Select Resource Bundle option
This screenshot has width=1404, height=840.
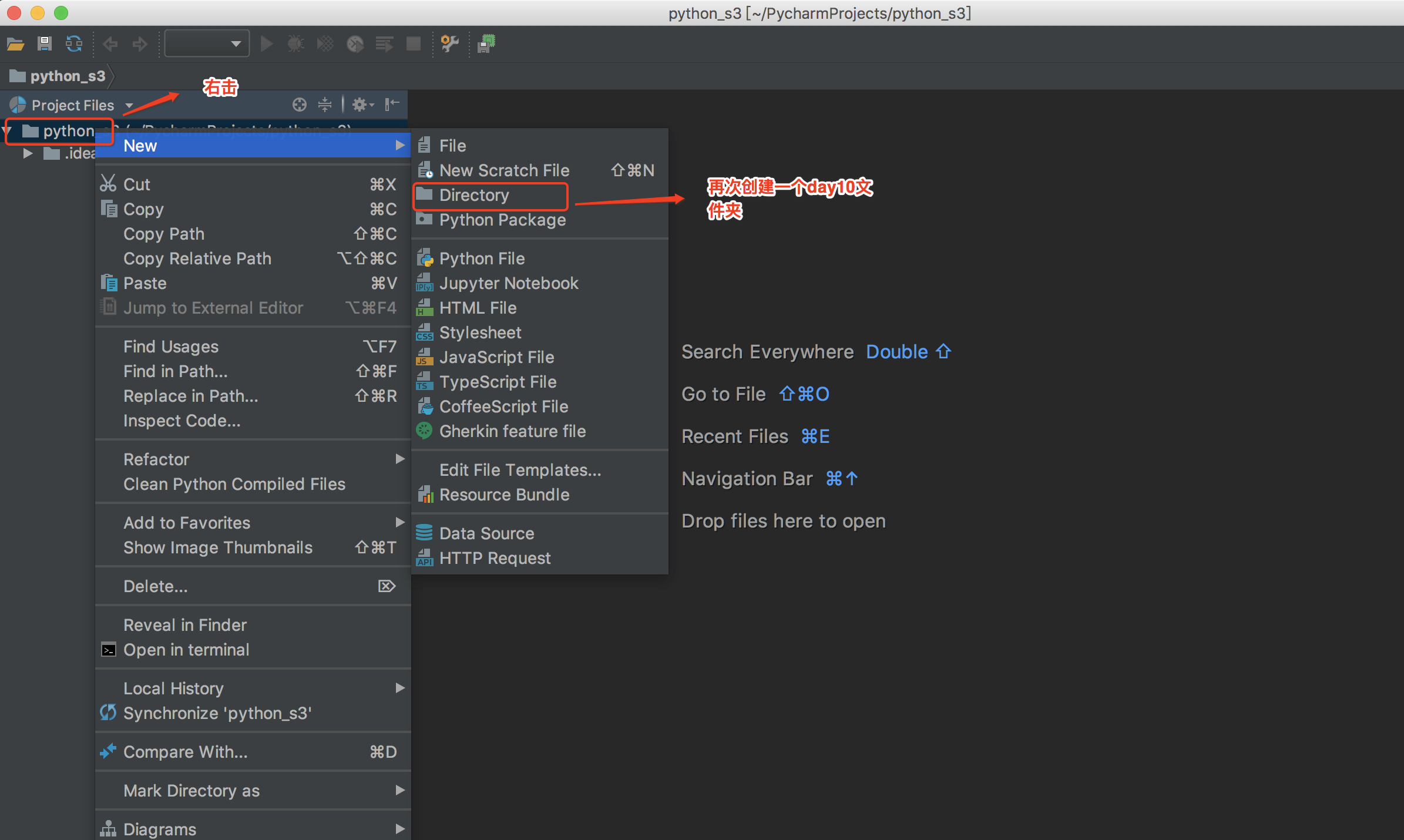(x=540, y=495)
